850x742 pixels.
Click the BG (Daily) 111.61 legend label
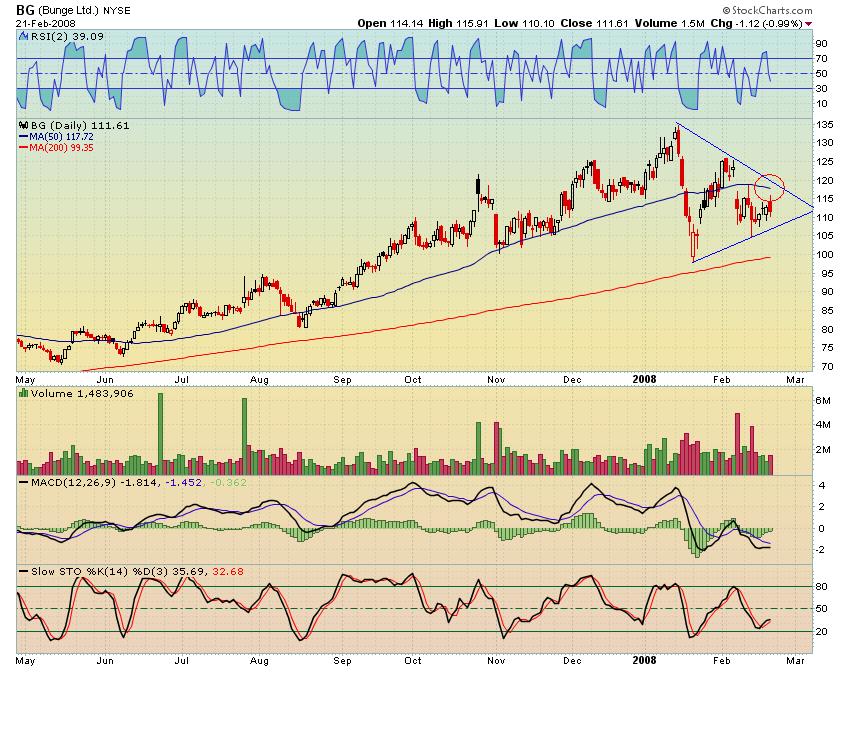pos(80,125)
